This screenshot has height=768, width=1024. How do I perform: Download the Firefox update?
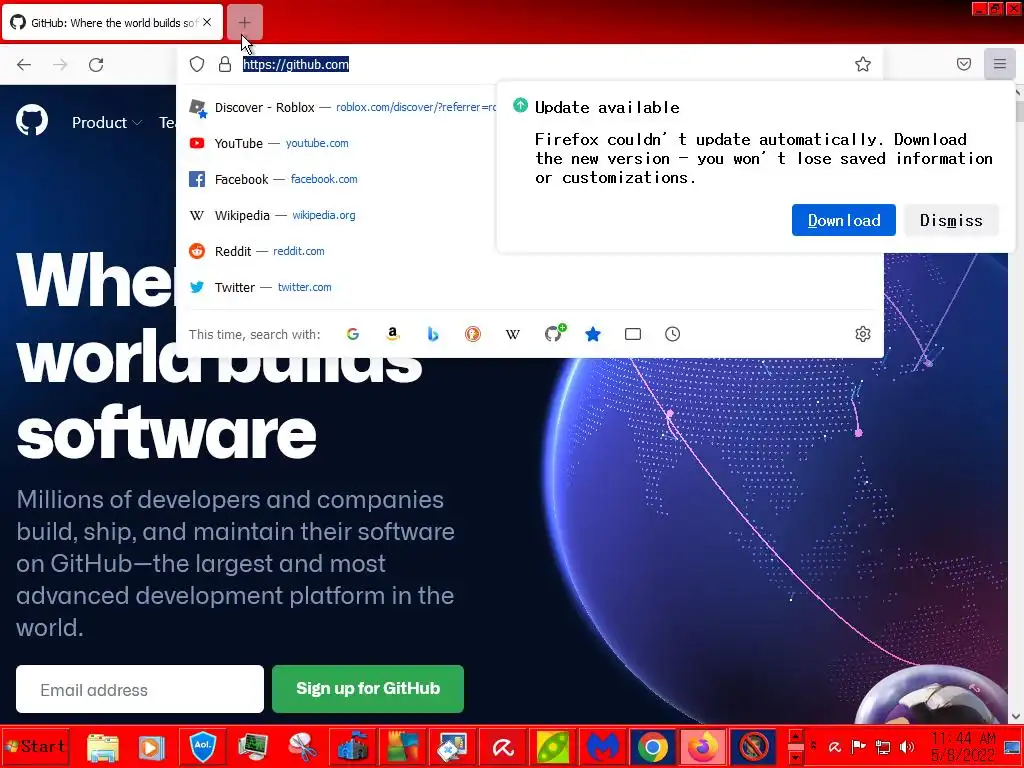tap(844, 220)
